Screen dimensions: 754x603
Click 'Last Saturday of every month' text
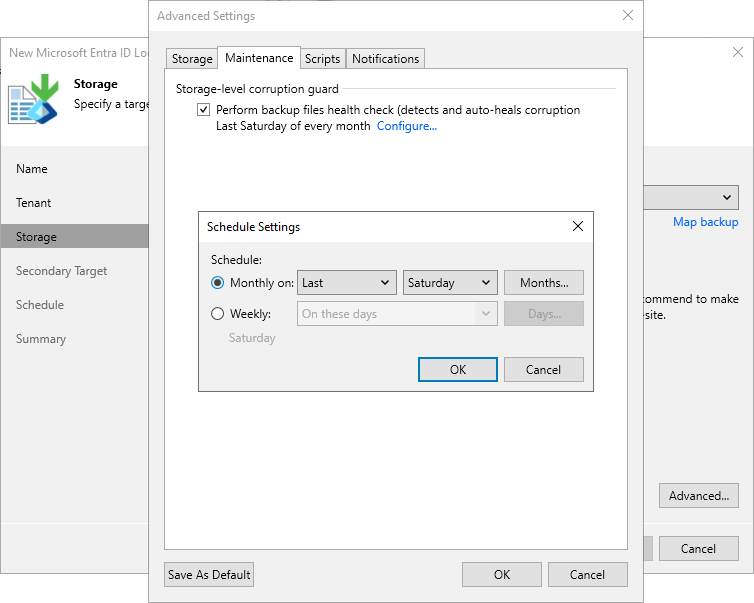293,126
